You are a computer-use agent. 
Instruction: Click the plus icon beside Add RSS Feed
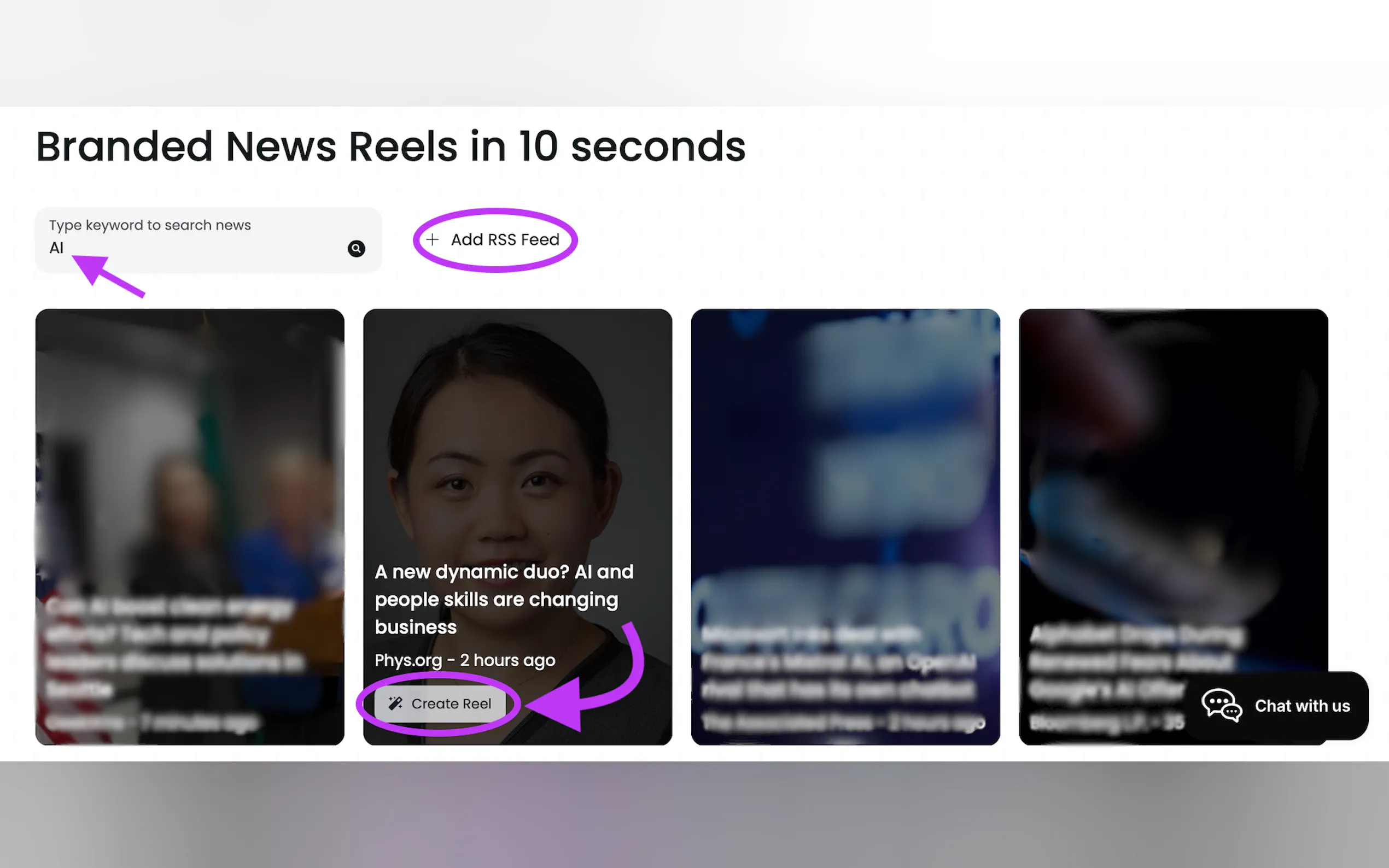click(x=433, y=239)
